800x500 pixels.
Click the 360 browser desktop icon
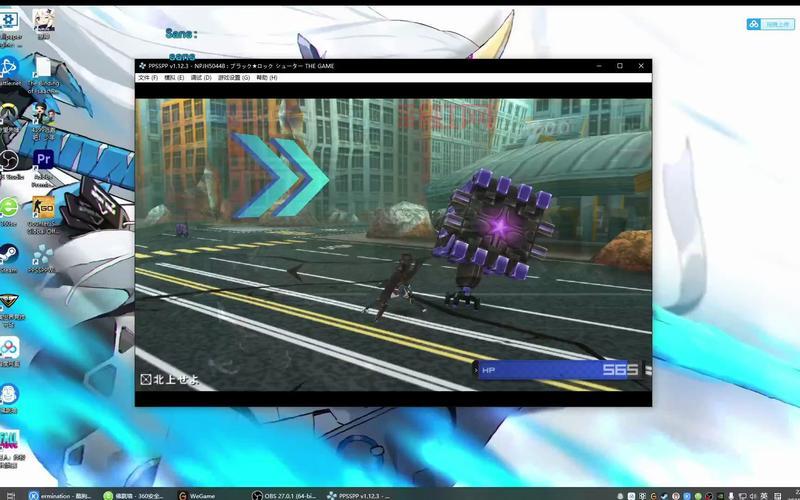coord(9,211)
